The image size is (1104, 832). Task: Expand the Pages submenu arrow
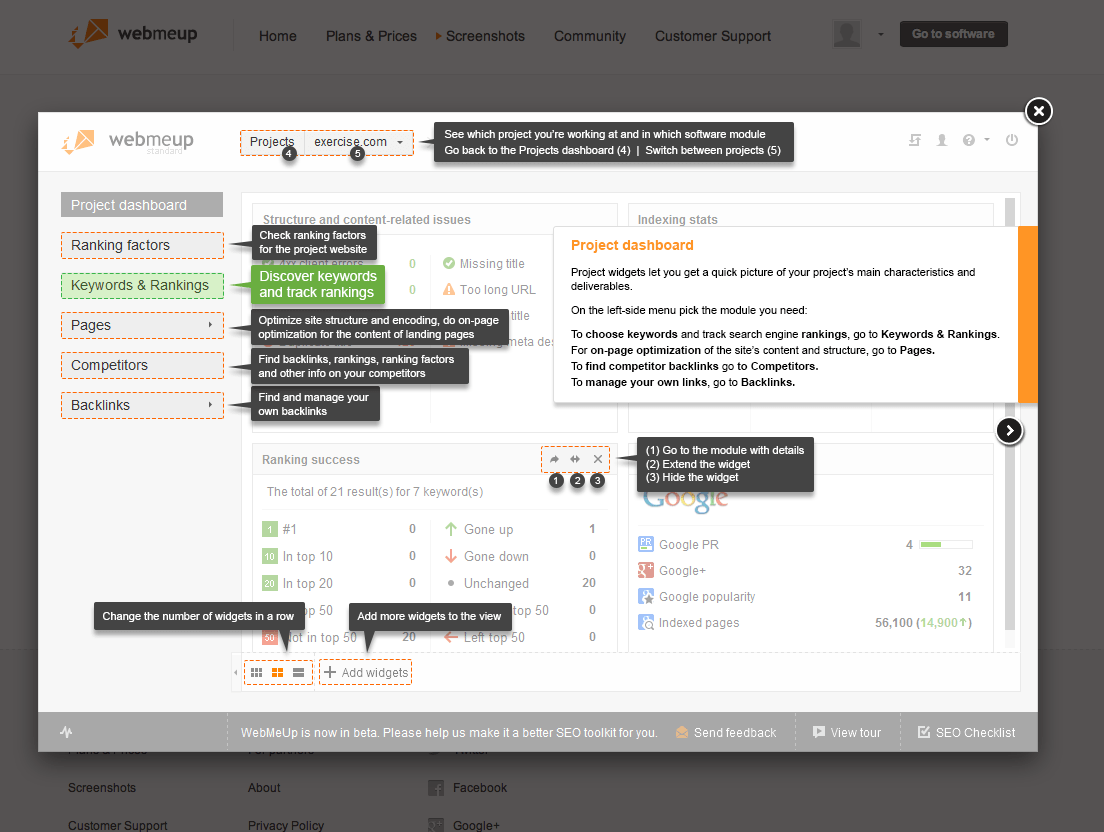point(210,324)
